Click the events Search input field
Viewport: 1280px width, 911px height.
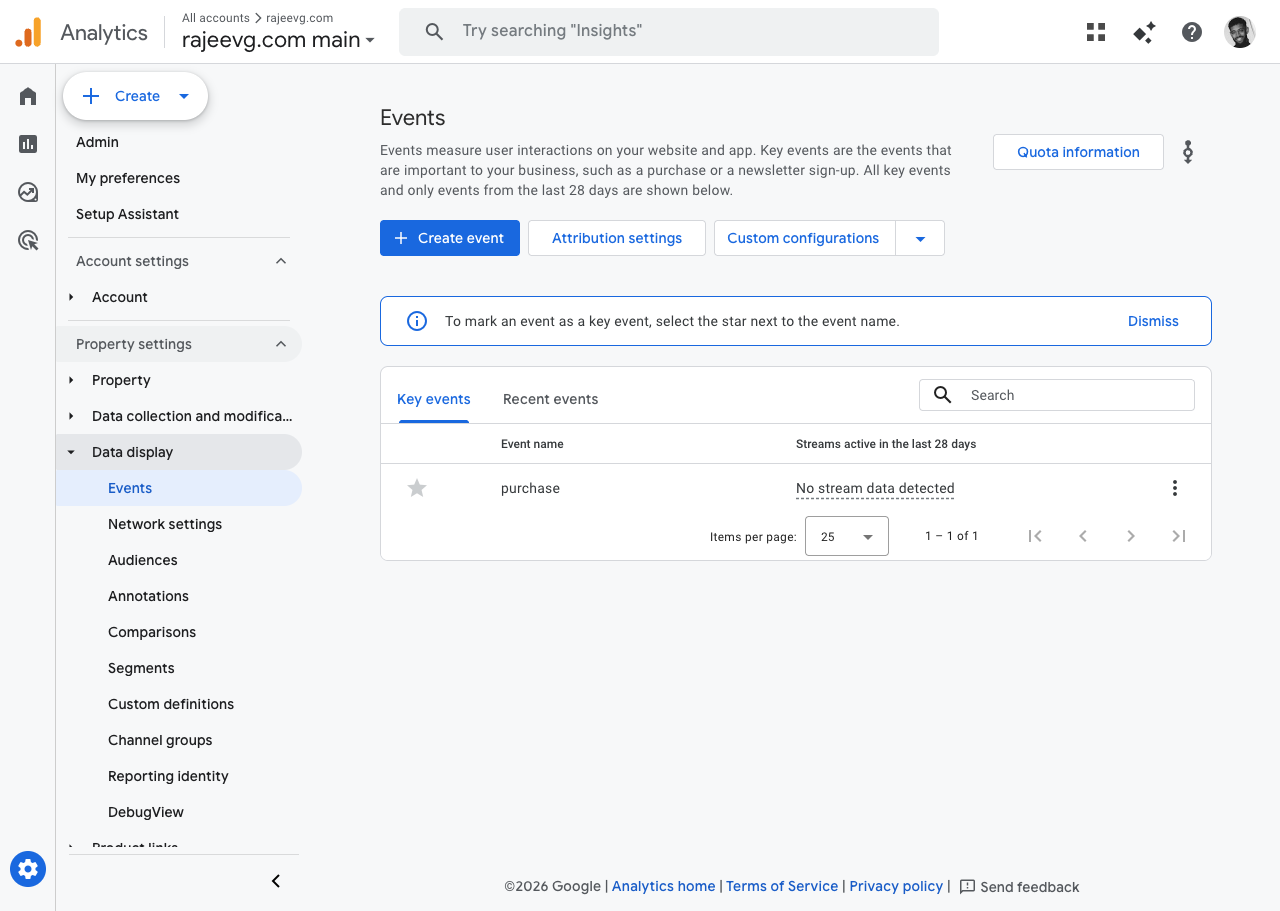1075,395
